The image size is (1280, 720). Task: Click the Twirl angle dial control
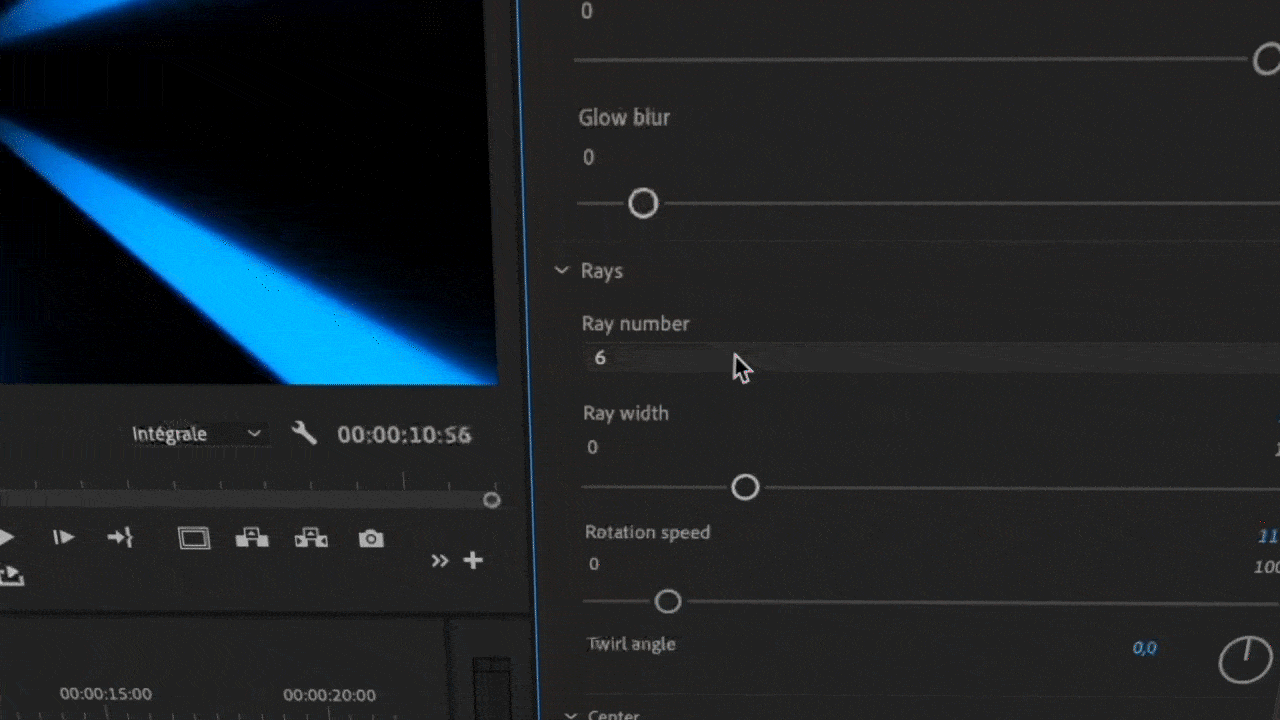1245,660
